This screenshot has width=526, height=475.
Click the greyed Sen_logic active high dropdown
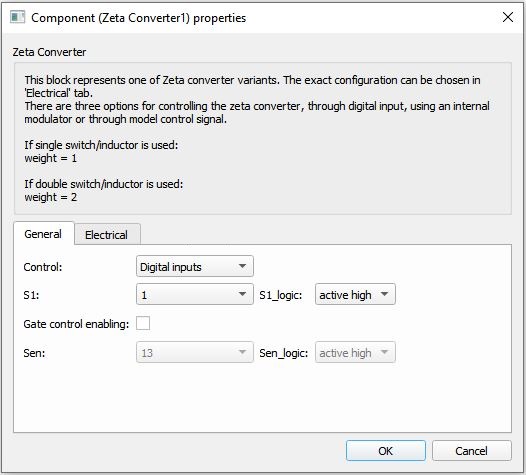tap(355, 353)
